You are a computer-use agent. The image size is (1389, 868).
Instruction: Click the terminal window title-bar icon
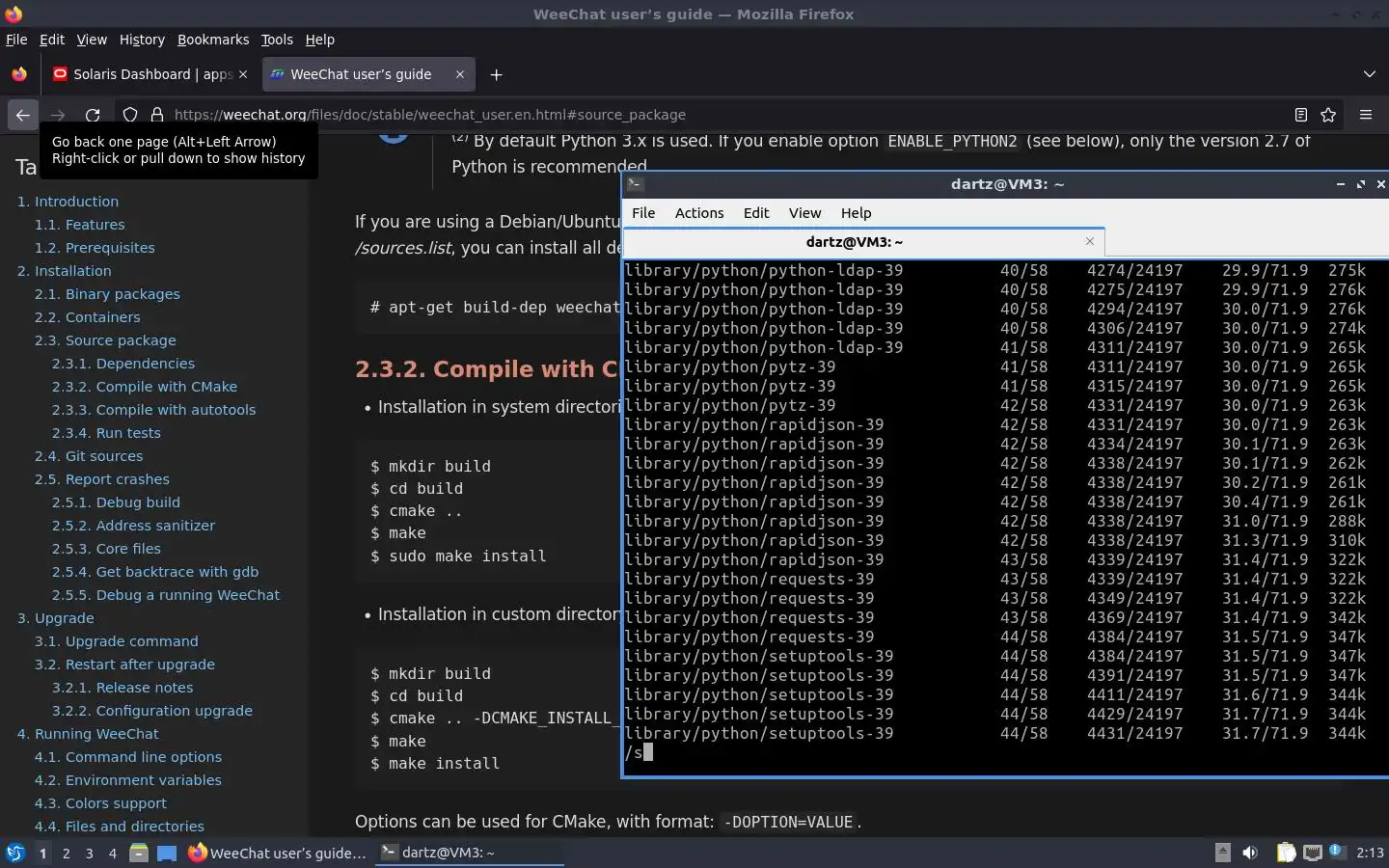(x=635, y=183)
